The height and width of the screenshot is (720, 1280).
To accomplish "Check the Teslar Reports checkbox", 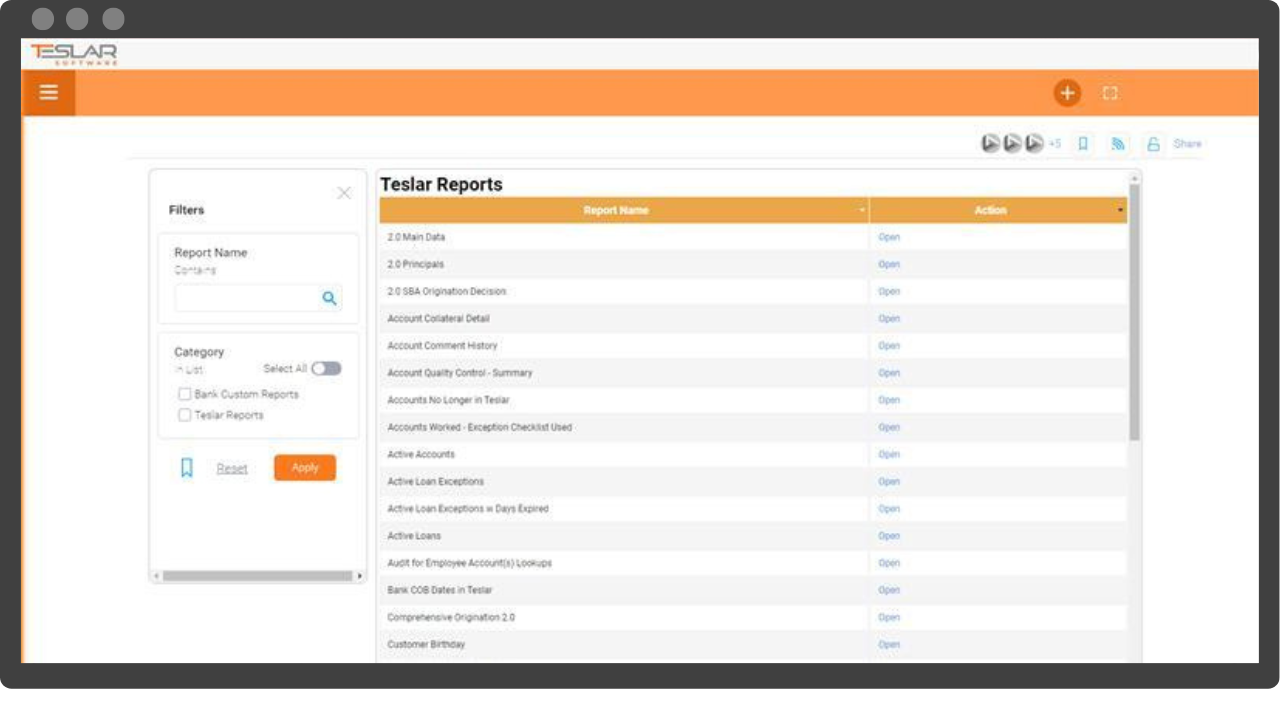I will tap(185, 415).
